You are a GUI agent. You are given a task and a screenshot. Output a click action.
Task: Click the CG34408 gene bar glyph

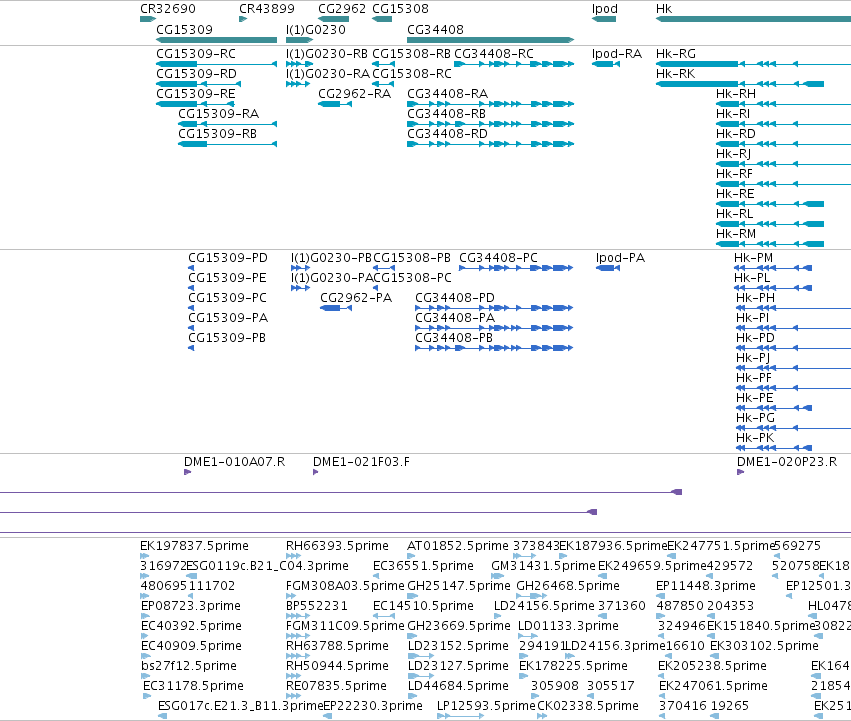click(491, 40)
